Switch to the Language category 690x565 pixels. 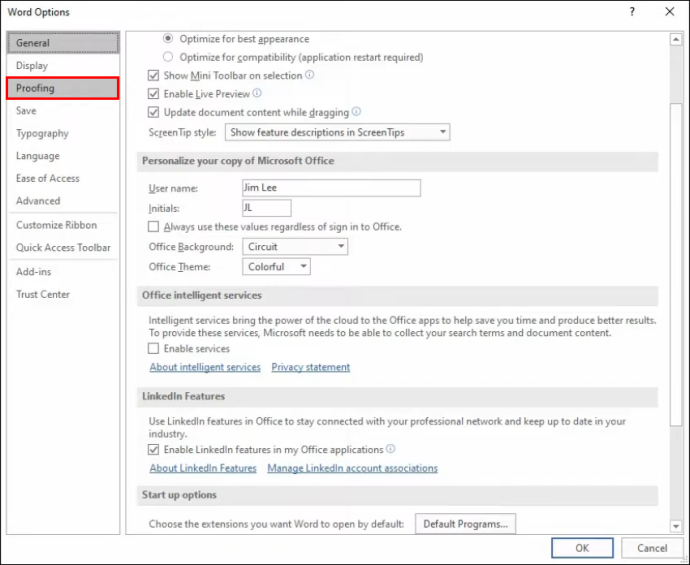[x=63, y=156]
